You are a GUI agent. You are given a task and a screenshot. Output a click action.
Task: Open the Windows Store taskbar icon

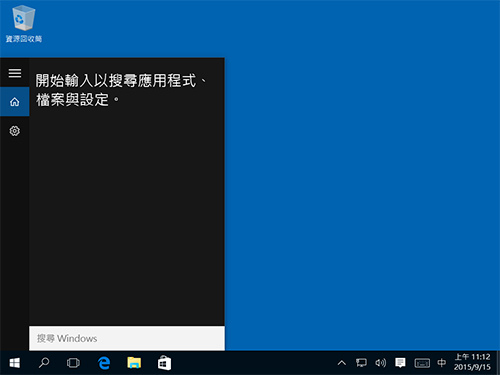click(164, 363)
